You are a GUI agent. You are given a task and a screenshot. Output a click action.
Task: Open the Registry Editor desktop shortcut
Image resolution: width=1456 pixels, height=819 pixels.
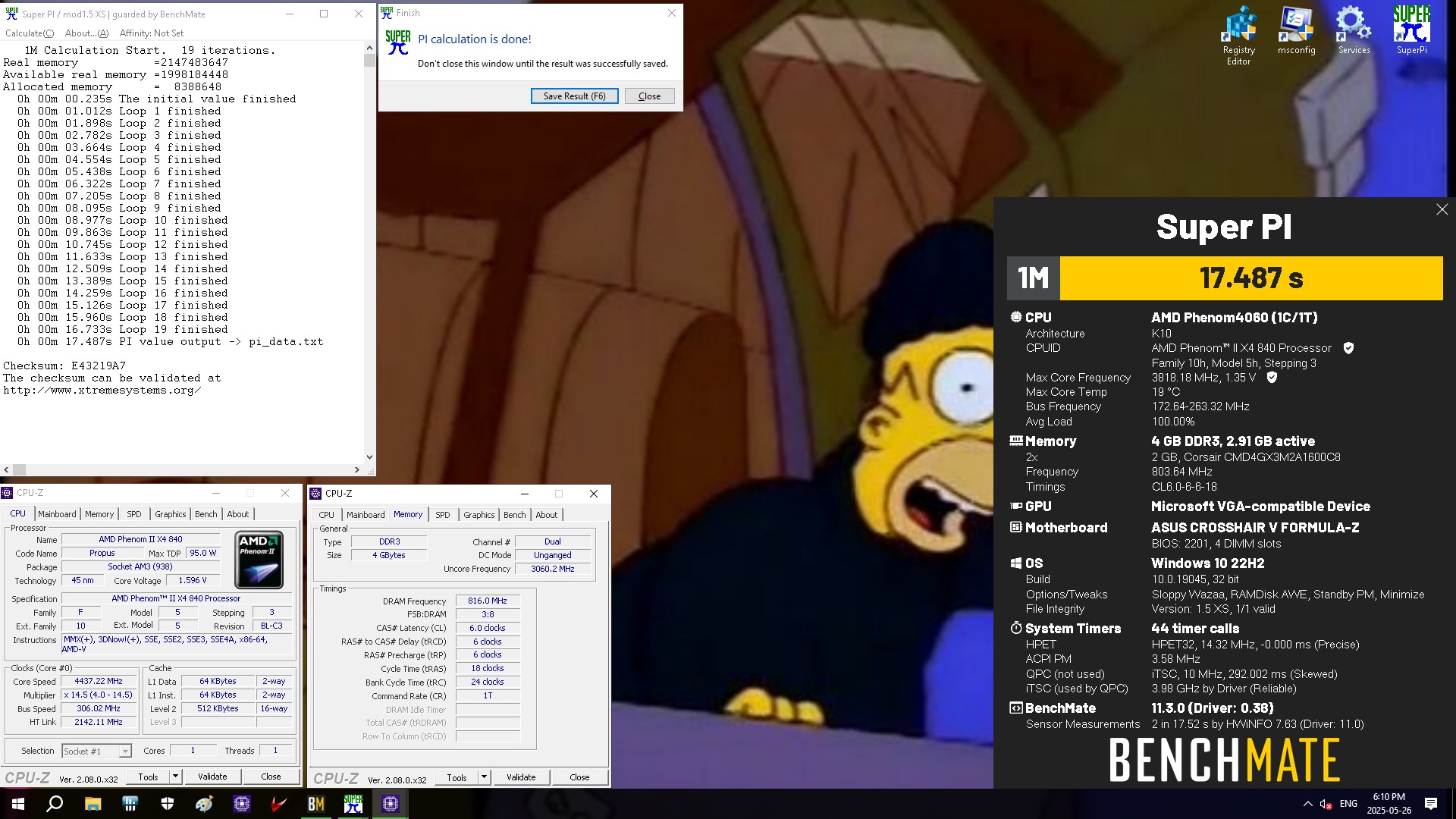1238,36
